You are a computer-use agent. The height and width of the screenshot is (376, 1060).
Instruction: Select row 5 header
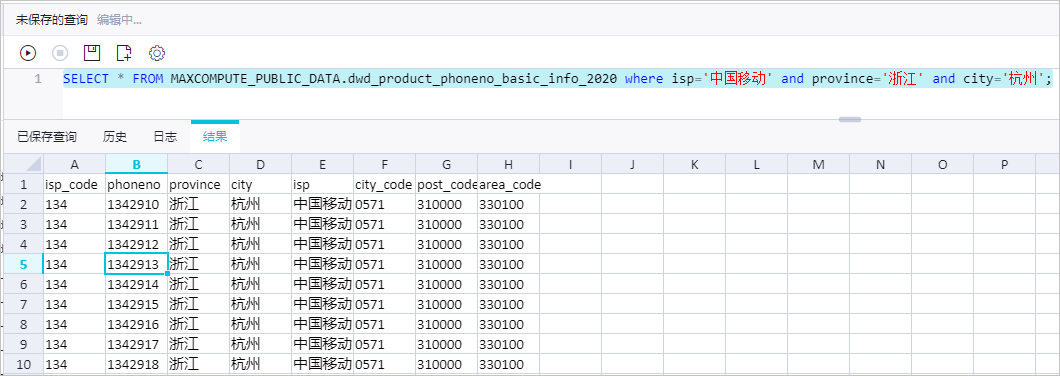pyautogui.click(x=24, y=264)
